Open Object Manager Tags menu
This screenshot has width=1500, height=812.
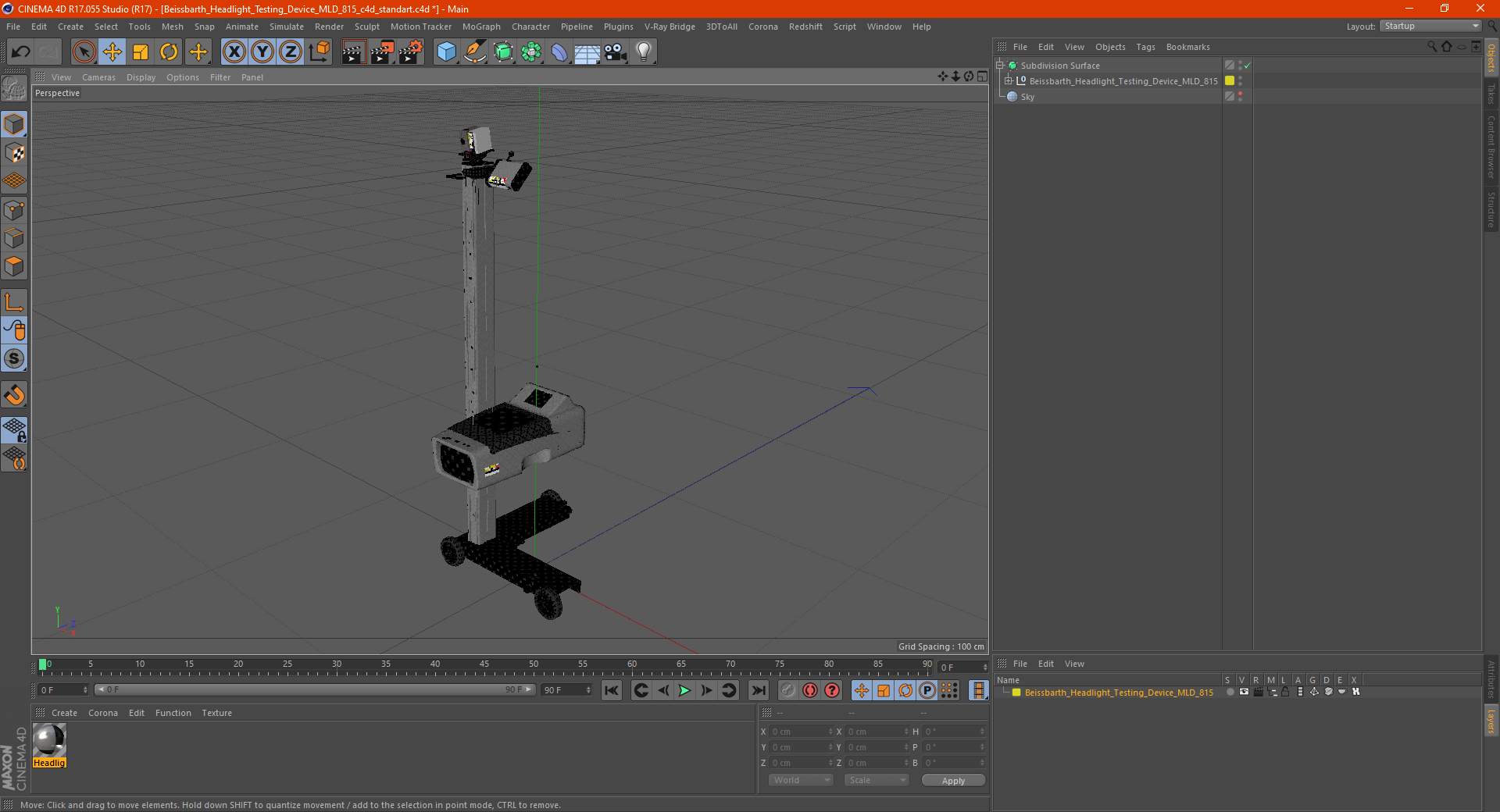(1145, 47)
